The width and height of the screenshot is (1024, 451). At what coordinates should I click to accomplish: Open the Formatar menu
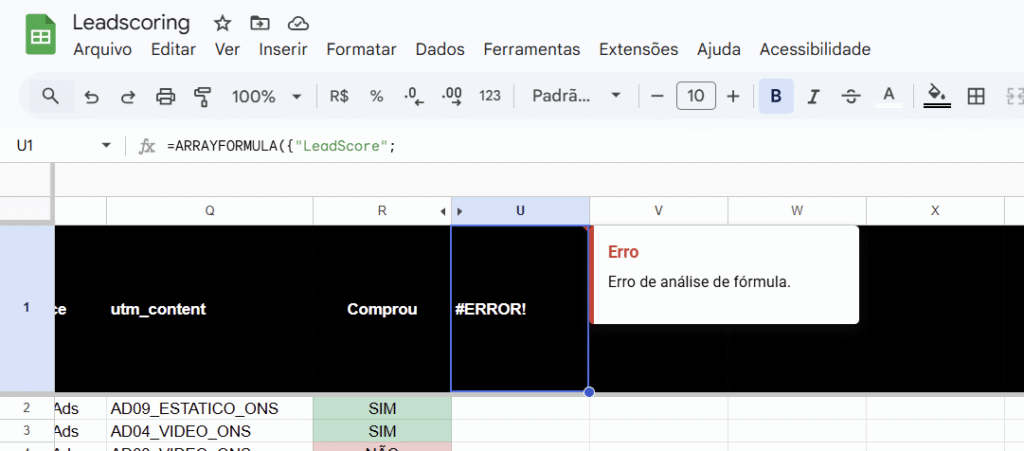(x=361, y=49)
